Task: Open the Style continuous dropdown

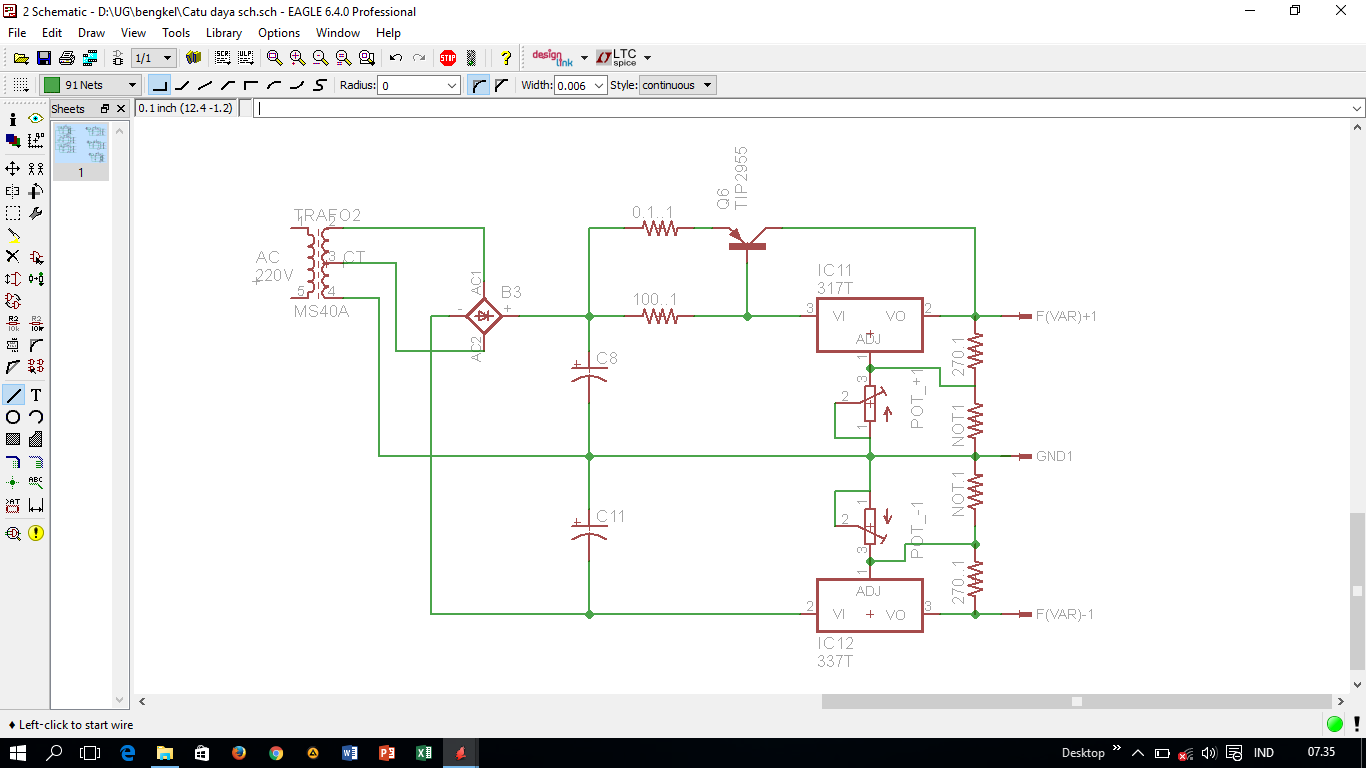Action: (677, 85)
